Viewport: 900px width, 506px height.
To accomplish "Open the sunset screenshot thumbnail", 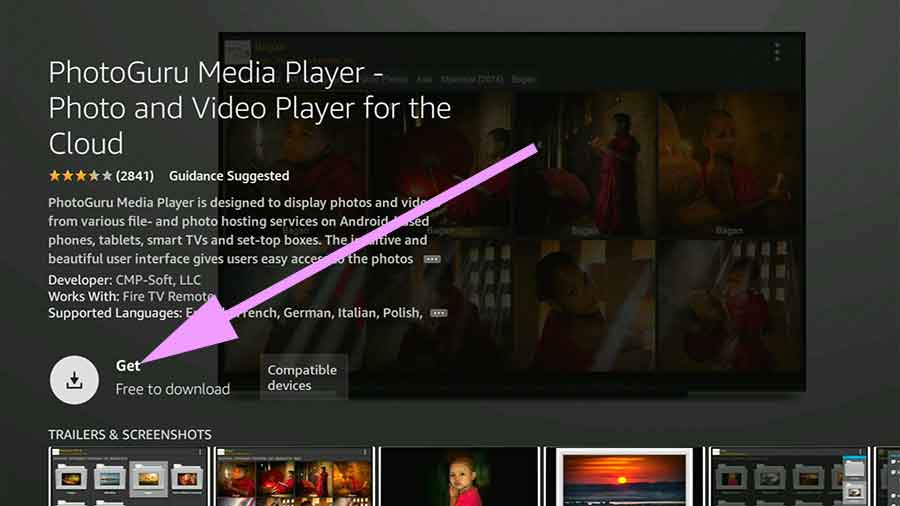I will [x=624, y=477].
